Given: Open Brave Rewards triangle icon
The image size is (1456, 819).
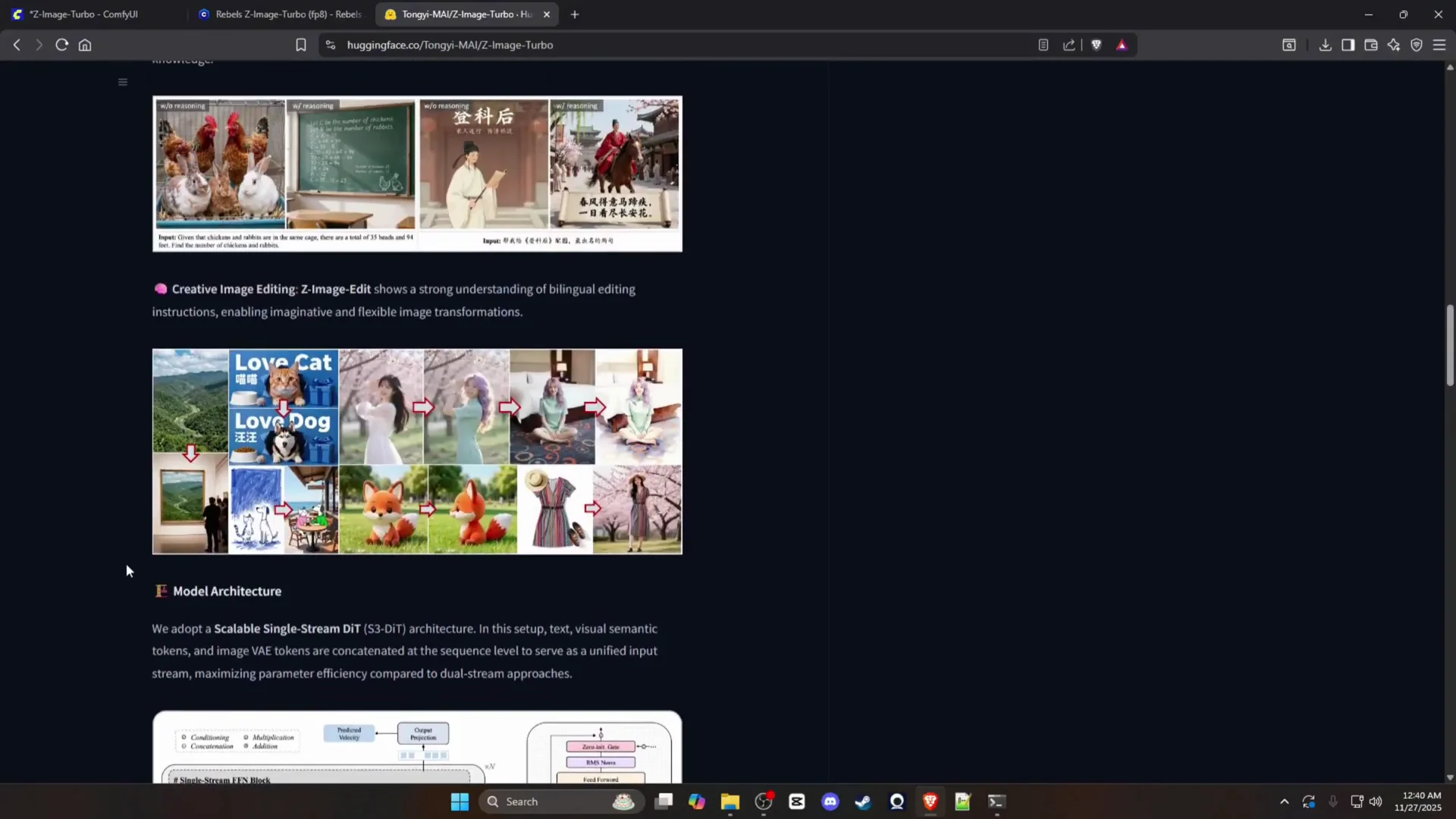Looking at the screenshot, I should 1122,45.
